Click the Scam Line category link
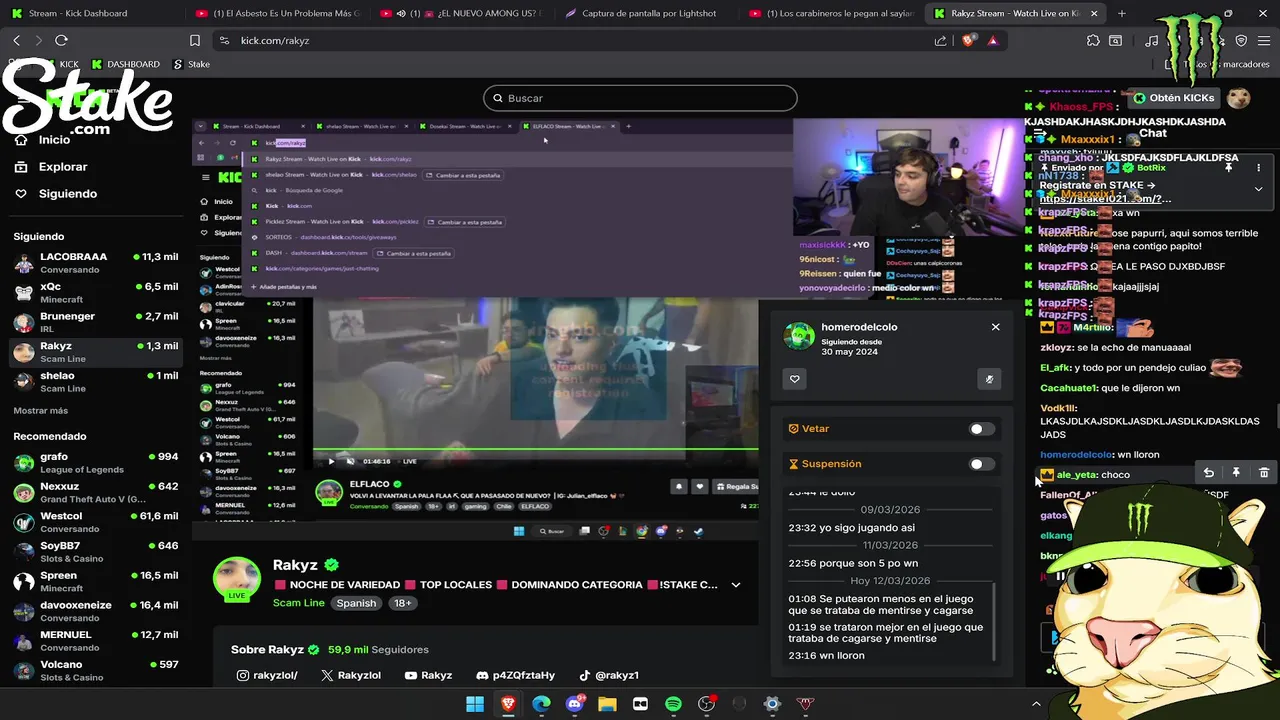 pos(298,603)
